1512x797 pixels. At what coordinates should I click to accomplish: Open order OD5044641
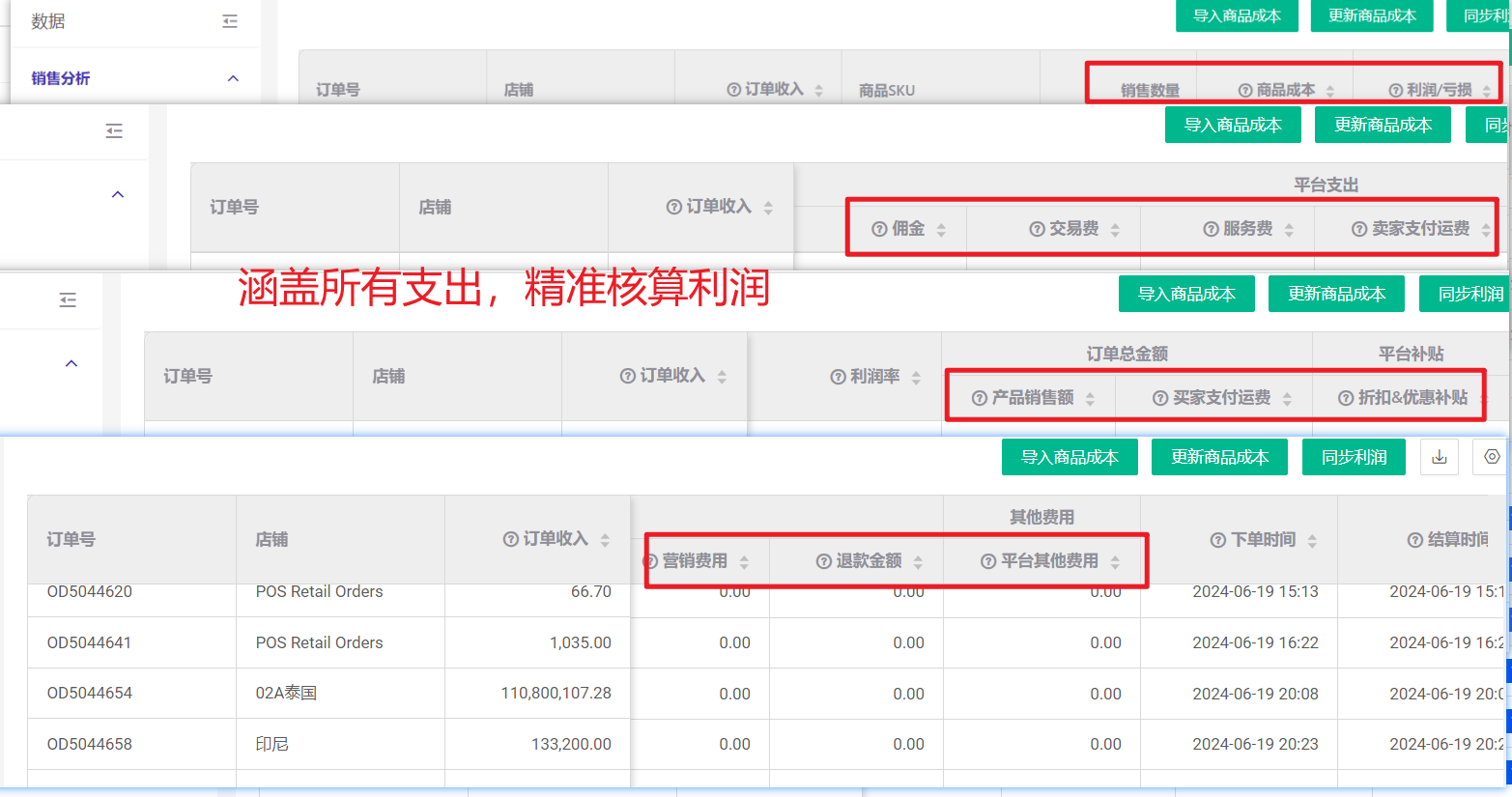click(x=90, y=642)
